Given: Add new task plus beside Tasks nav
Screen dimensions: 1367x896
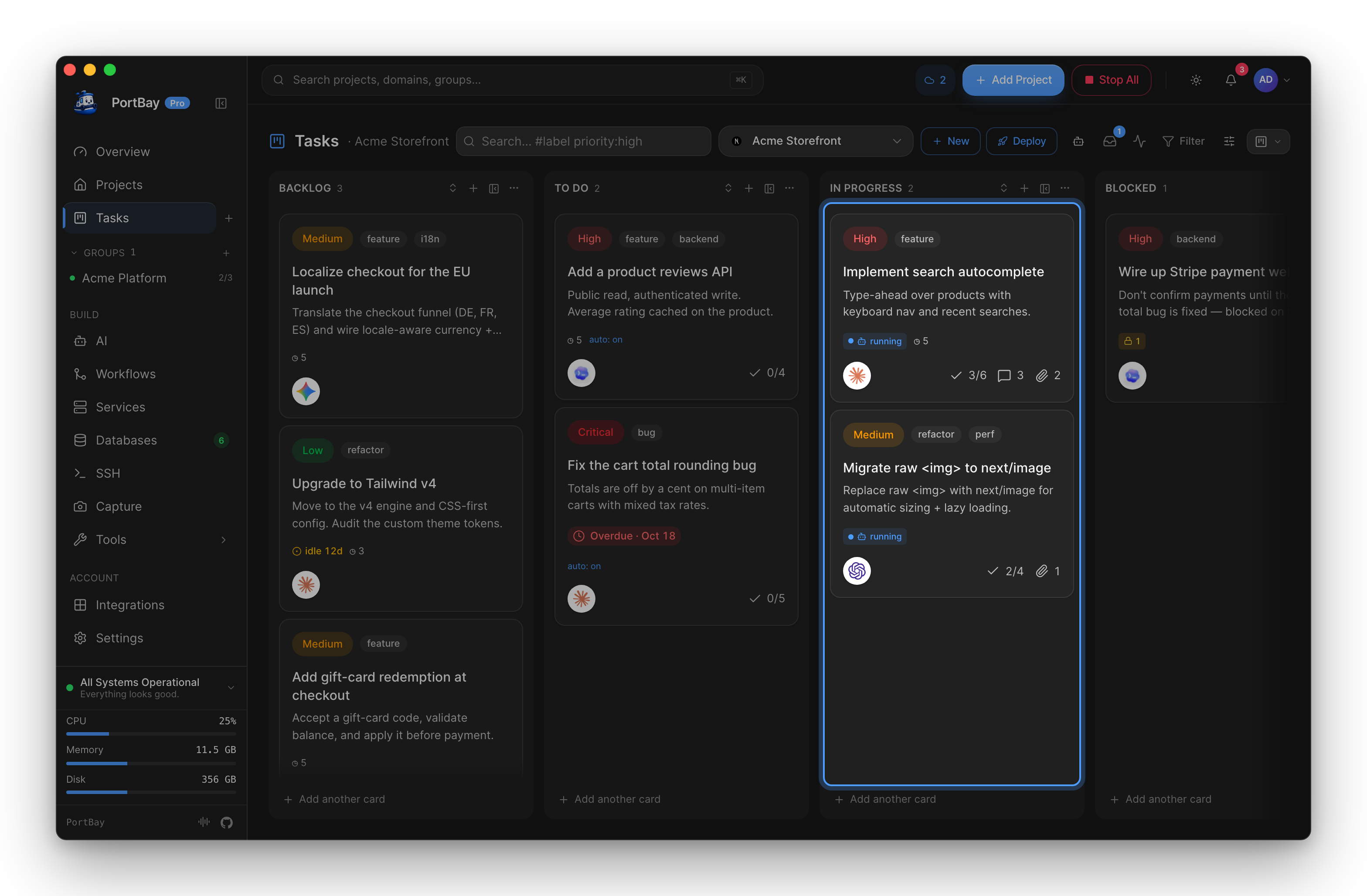Looking at the screenshot, I should coord(228,218).
